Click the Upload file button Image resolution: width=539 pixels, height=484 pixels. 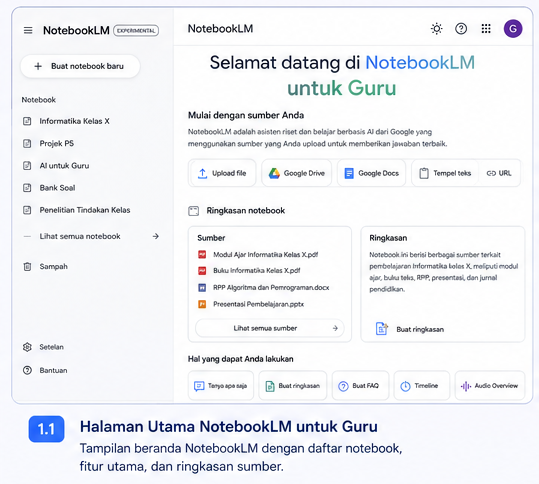(222, 173)
